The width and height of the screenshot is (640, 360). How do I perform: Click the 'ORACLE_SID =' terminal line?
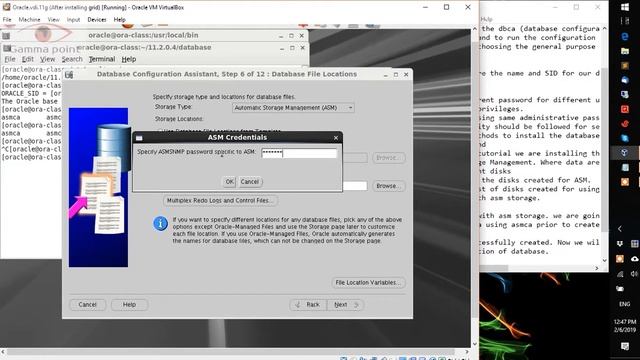(x=31, y=93)
